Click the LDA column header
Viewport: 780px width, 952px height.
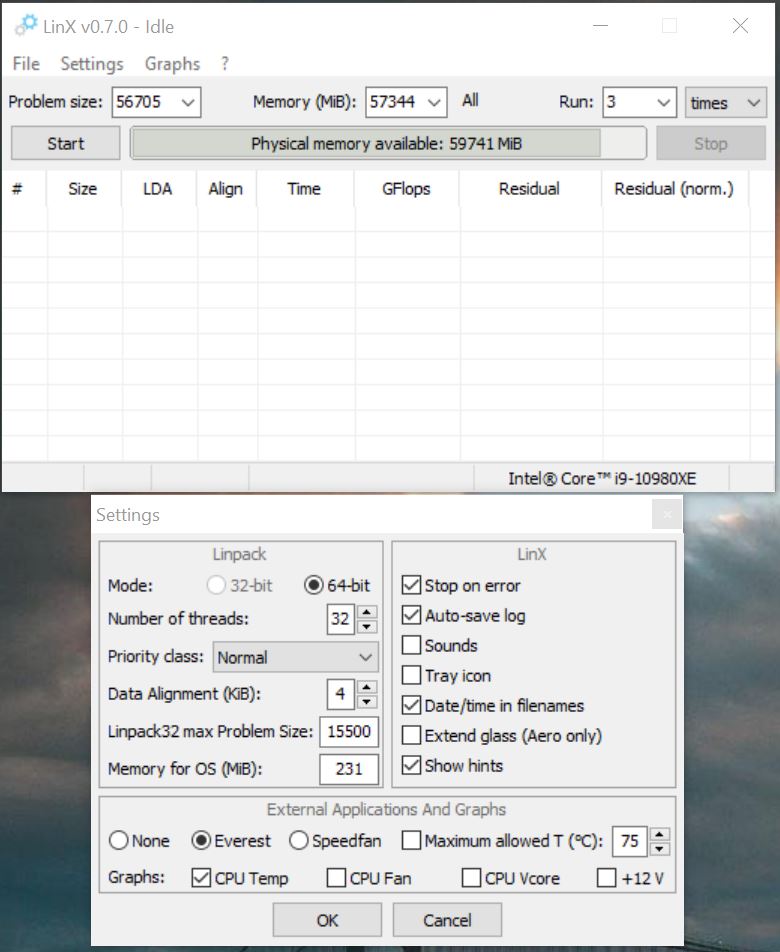(x=158, y=189)
